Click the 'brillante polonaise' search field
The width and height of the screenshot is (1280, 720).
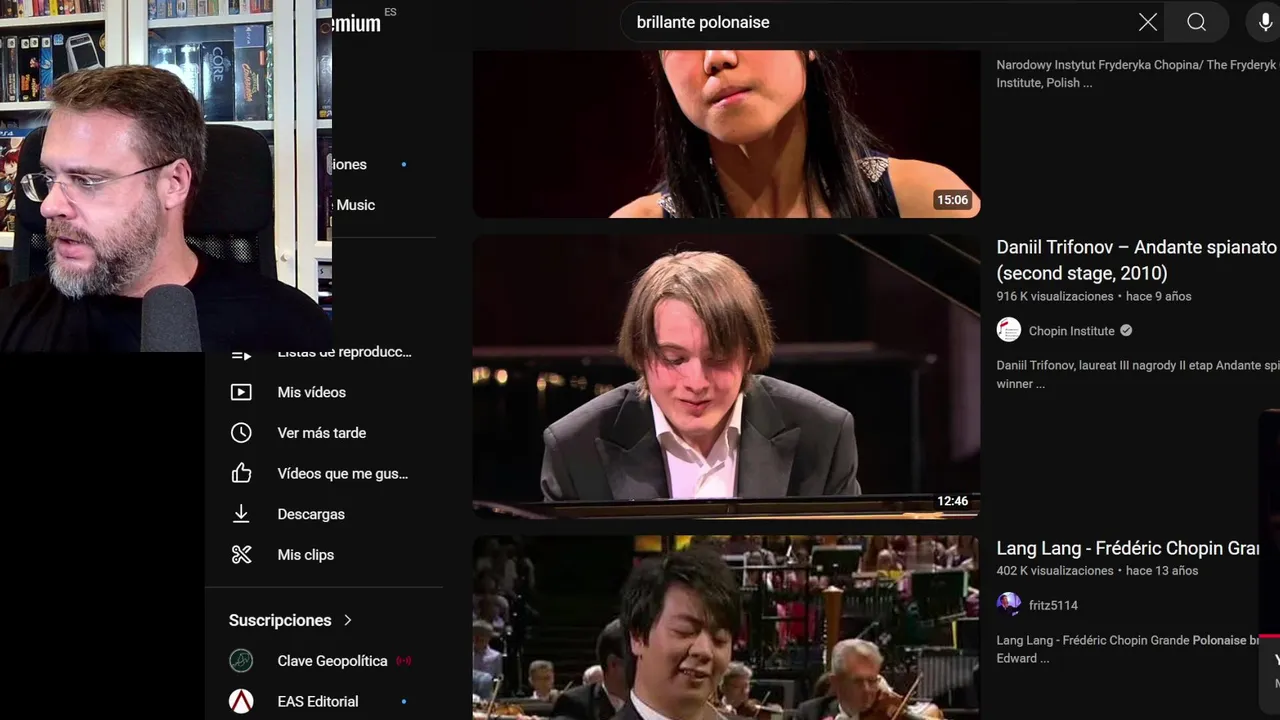880,22
